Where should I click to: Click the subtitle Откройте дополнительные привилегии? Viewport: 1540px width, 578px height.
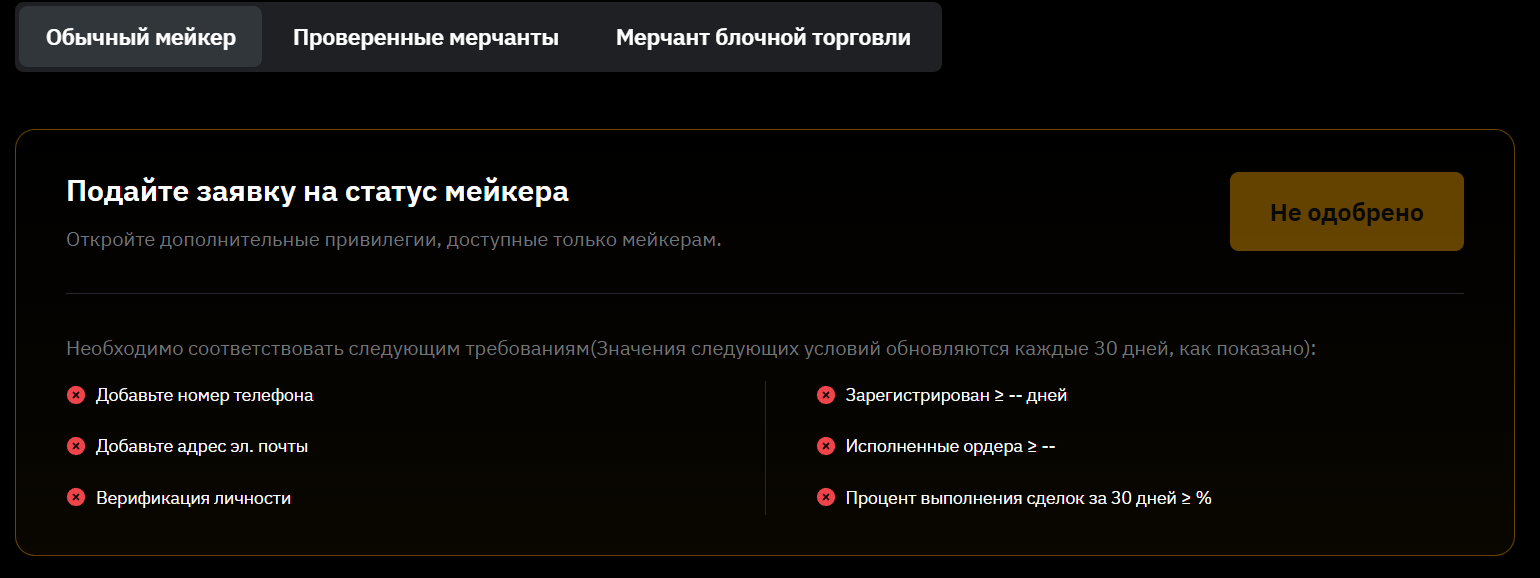pyautogui.click(x=394, y=241)
